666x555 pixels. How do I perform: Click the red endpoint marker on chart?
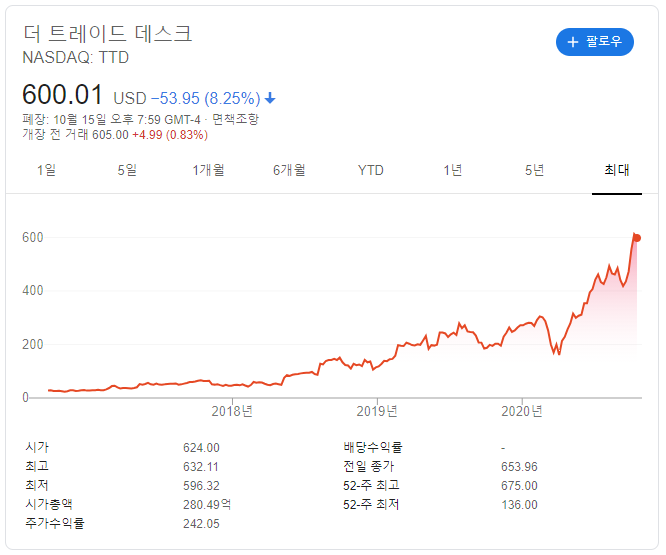tap(636, 238)
